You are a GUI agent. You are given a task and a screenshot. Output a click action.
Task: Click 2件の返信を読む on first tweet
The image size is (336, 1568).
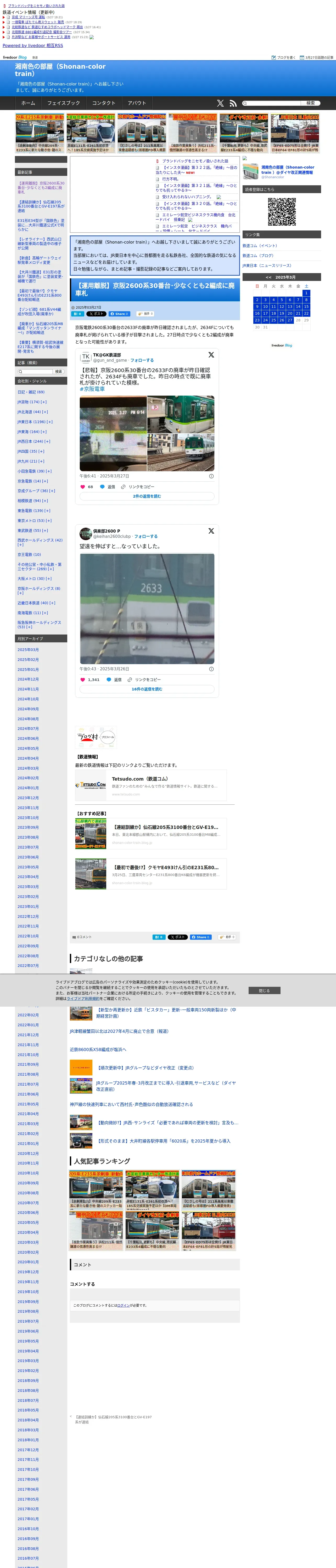tap(147, 496)
